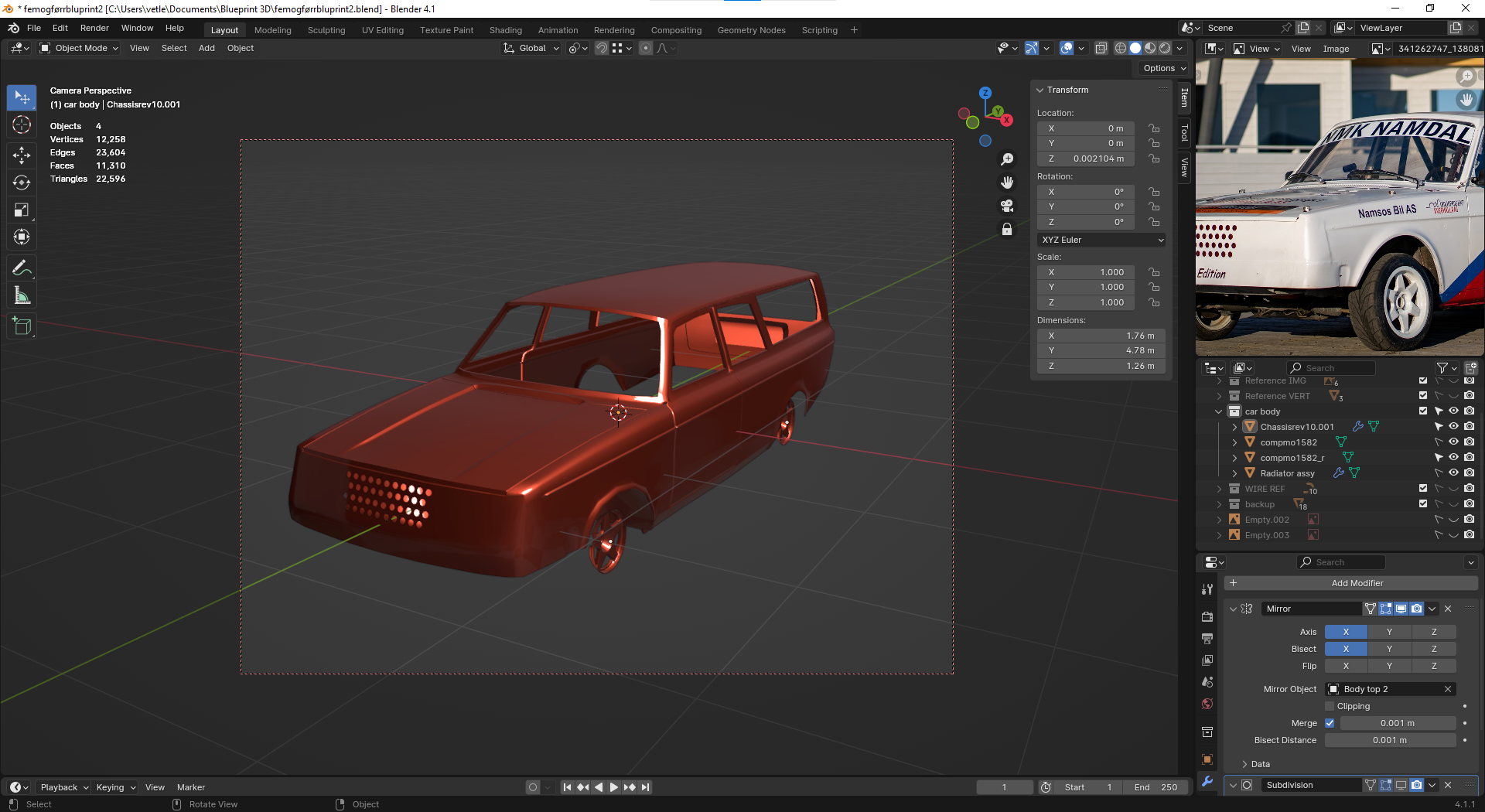Screen dimensions: 1485x812
Task: Open the Output properties tab
Action: point(1207,639)
